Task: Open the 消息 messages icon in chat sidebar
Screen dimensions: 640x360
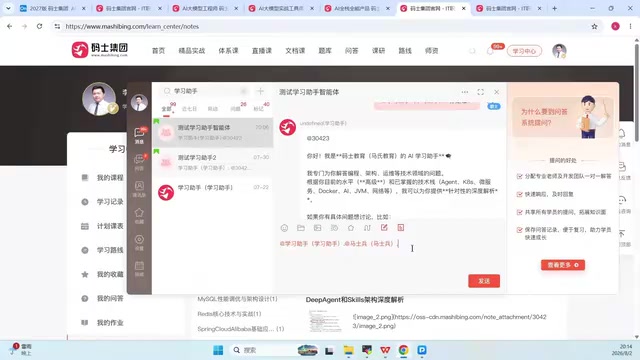Action: [139, 136]
